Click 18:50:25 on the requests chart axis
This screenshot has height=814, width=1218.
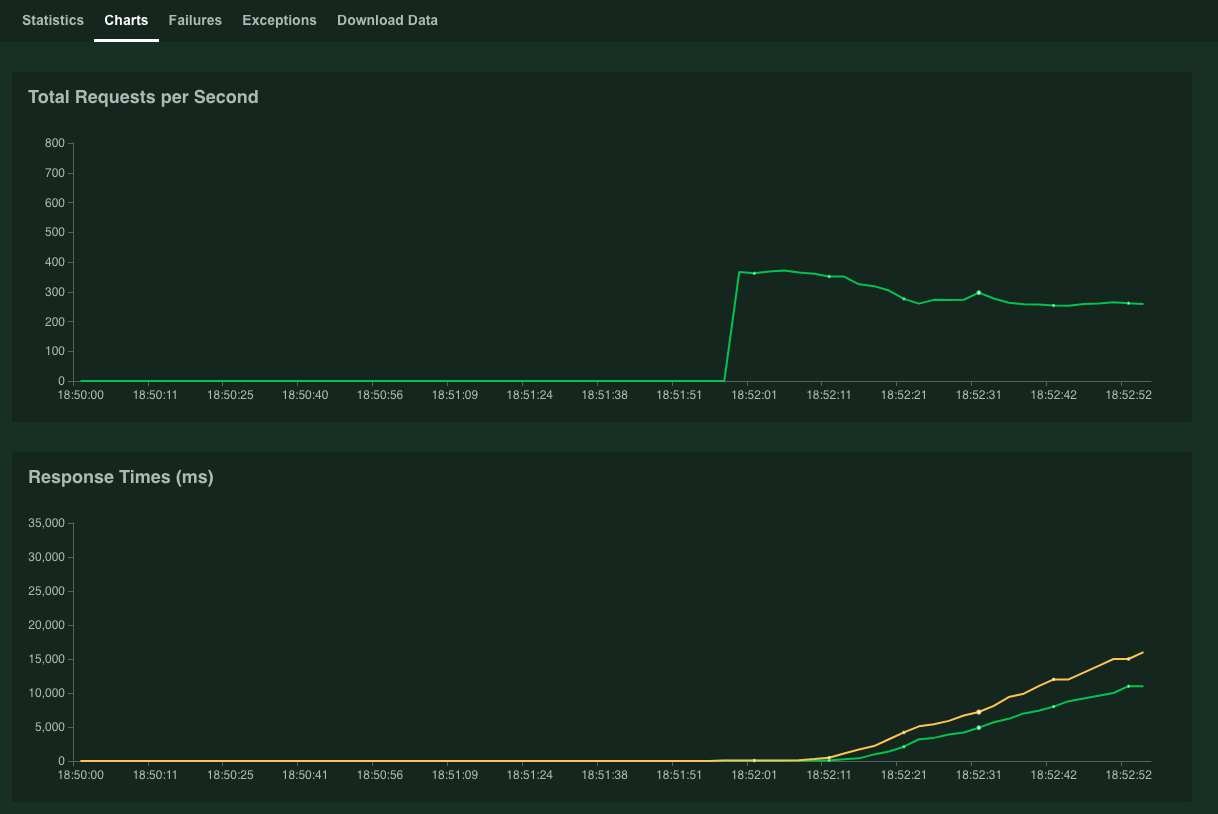(230, 395)
